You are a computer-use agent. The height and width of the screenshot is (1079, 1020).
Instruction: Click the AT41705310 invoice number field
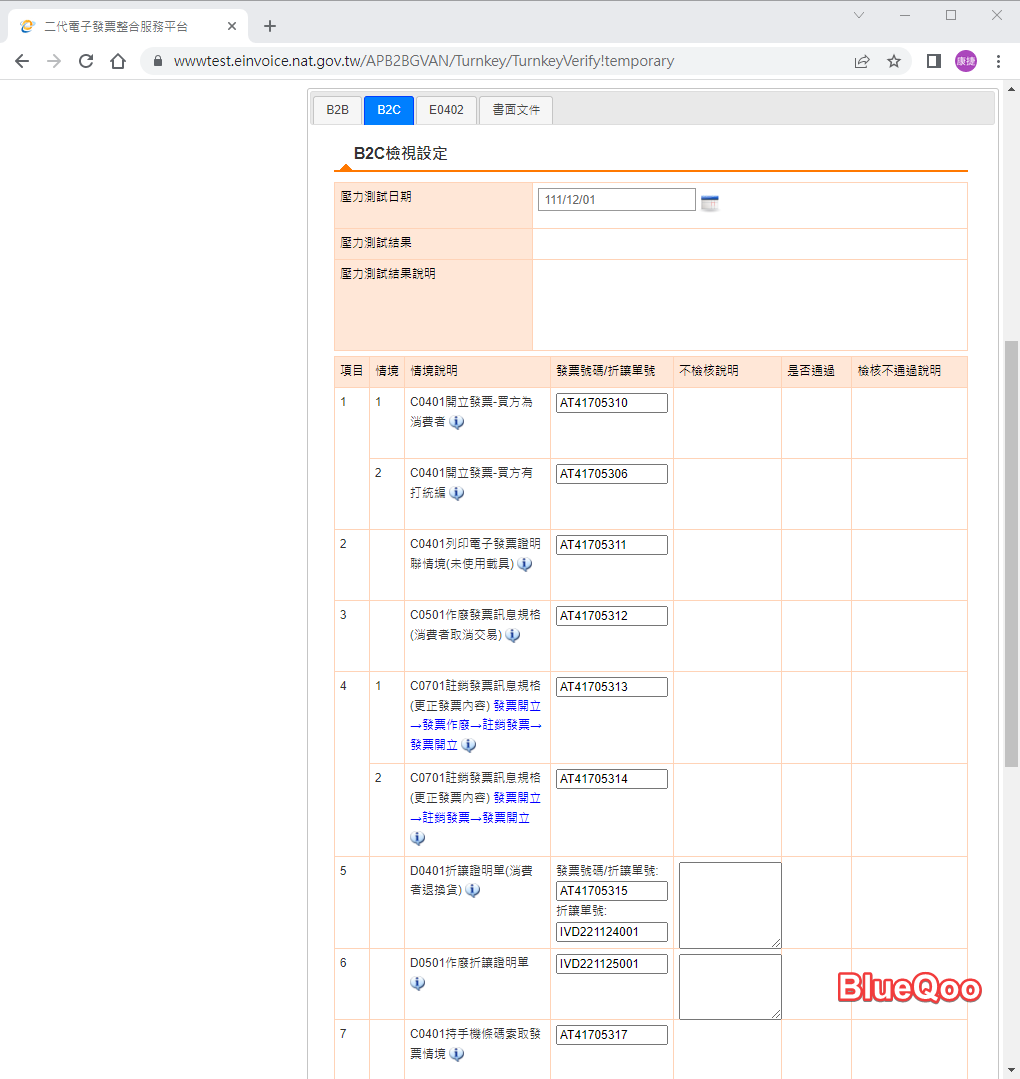click(x=611, y=402)
